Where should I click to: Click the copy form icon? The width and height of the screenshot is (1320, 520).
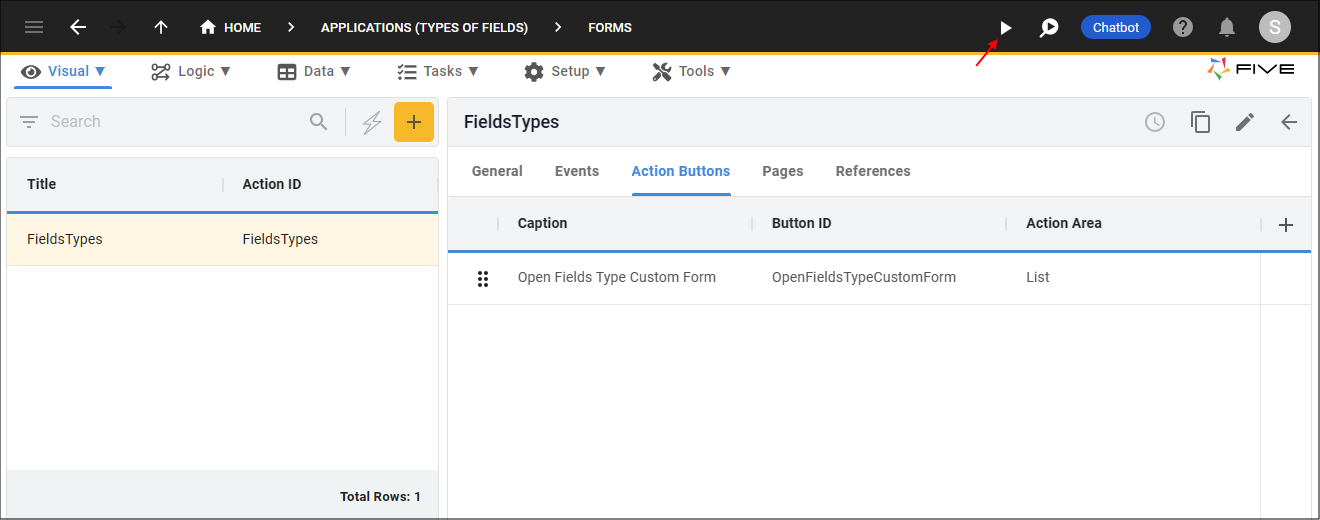pyautogui.click(x=1200, y=122)
